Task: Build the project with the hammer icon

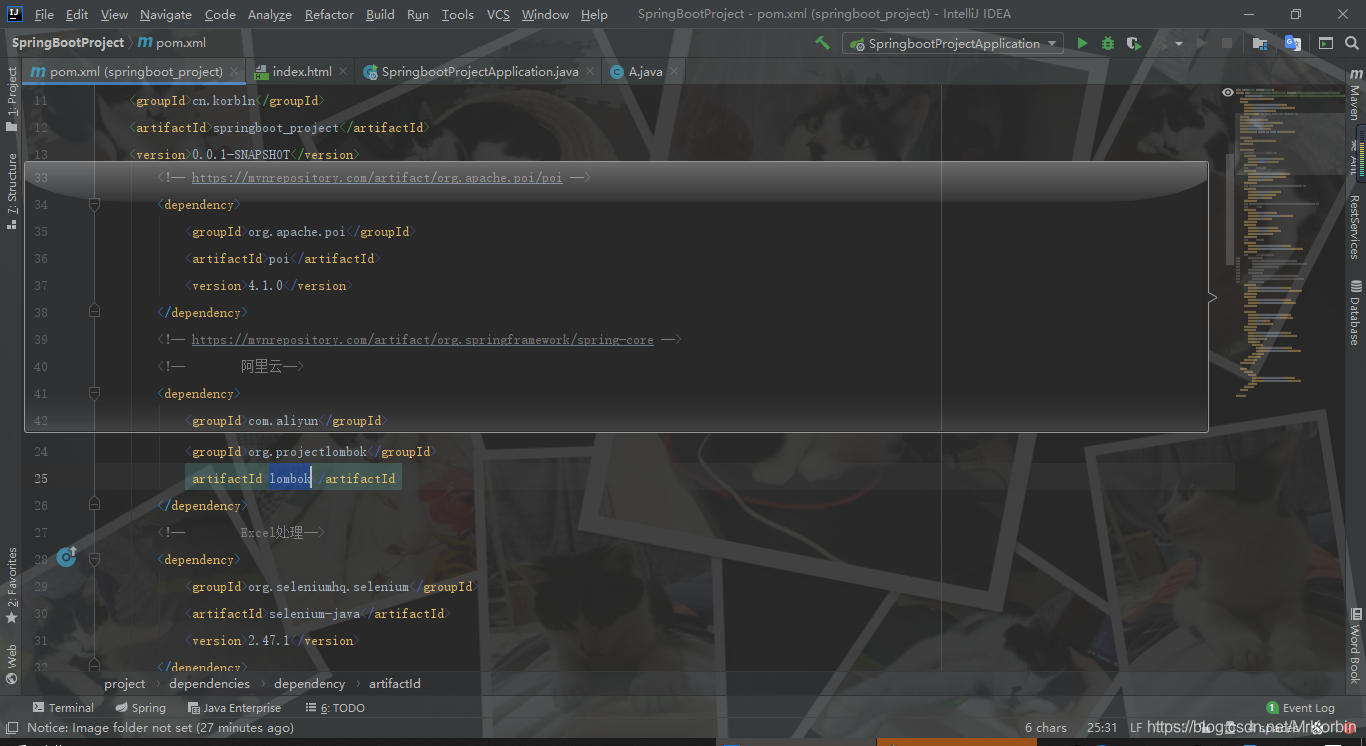Action: [x=822, y=43]
